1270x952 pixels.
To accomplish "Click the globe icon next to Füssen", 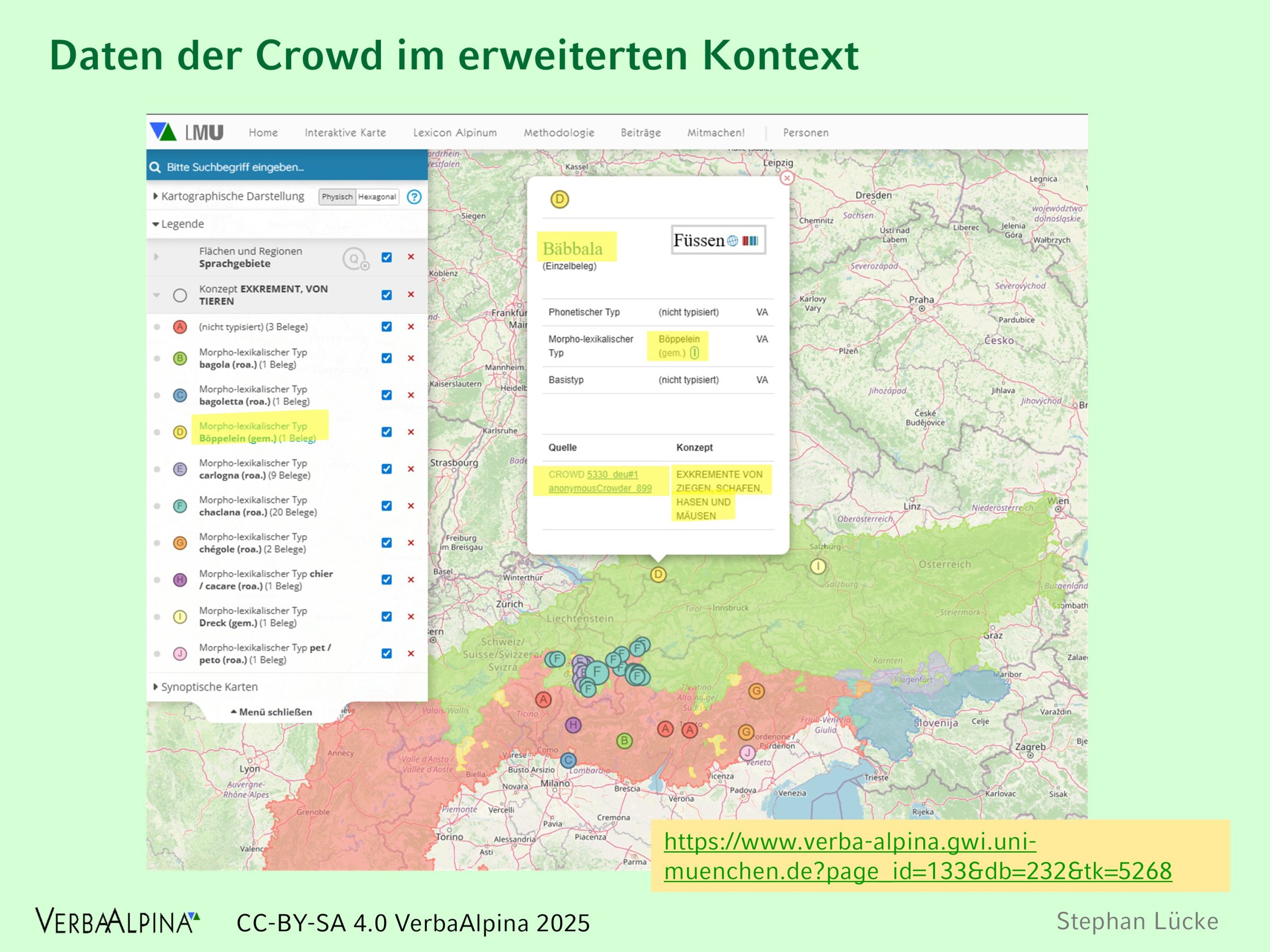I will 733,241.
